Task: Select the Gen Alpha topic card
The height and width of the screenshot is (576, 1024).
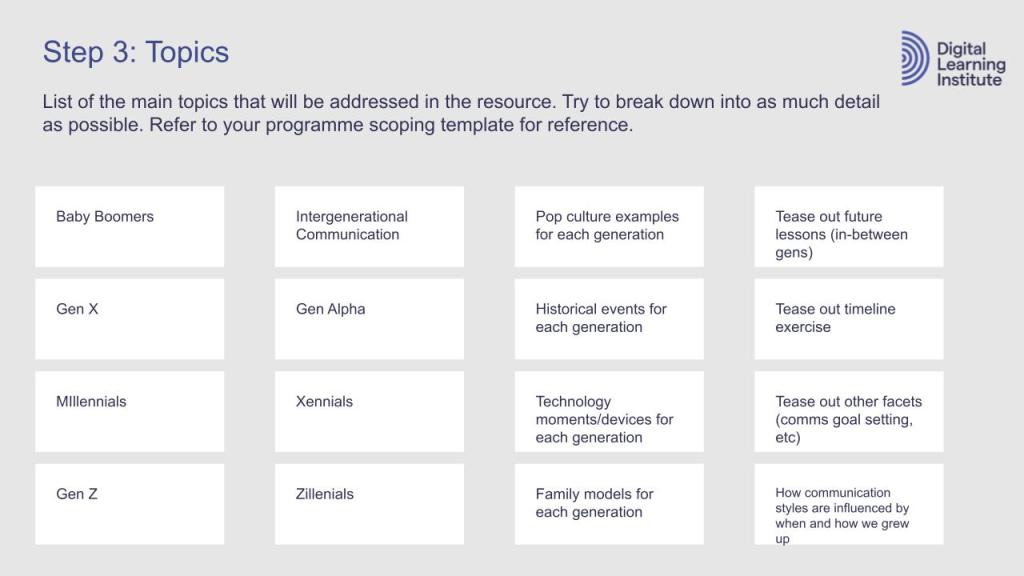Action: [x=369, y=319]
